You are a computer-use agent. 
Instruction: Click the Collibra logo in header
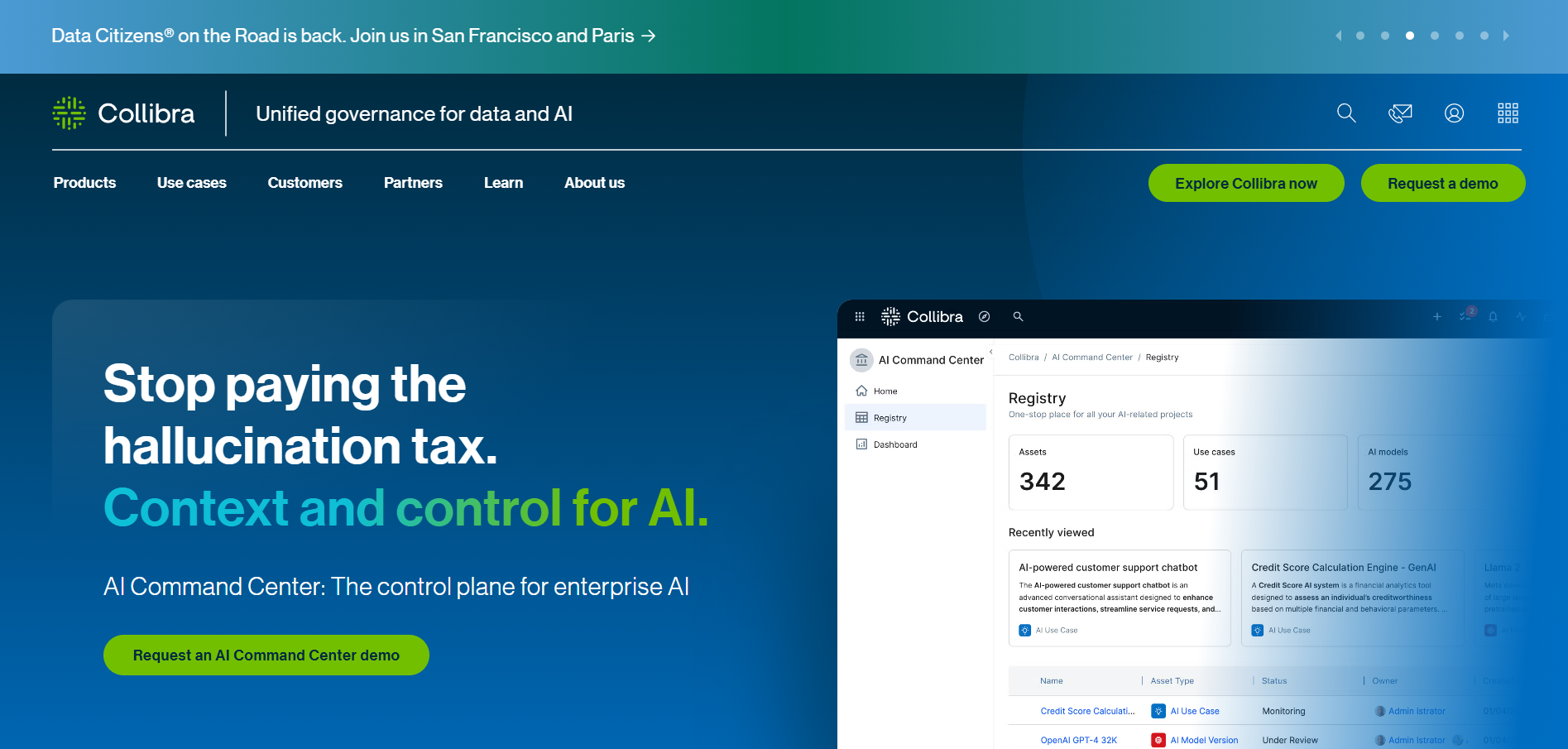(x=124, y=113)
